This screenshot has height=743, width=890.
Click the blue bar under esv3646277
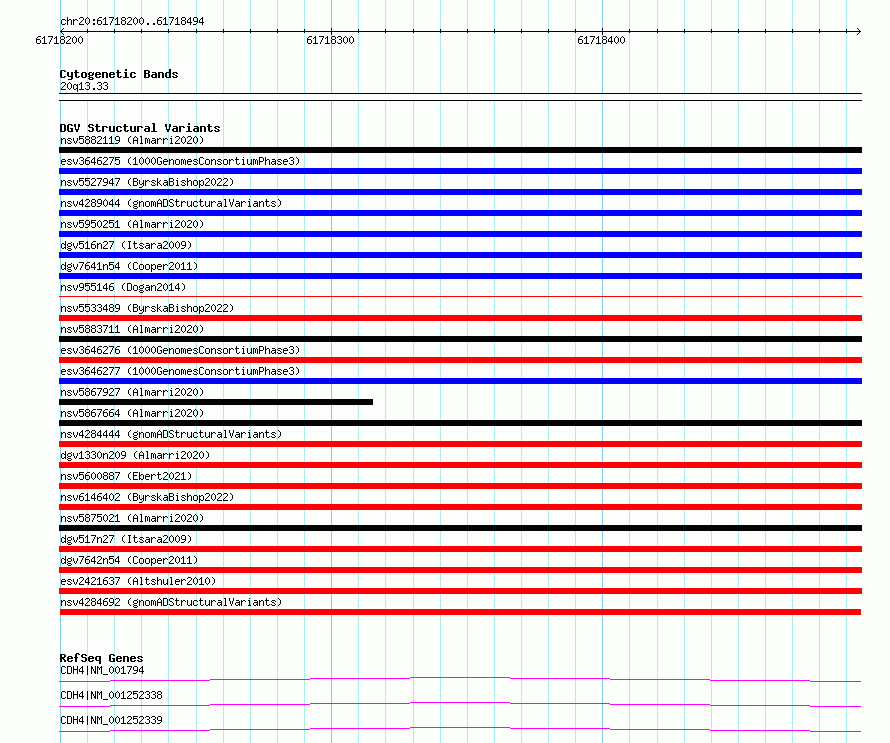pos(460,381)
